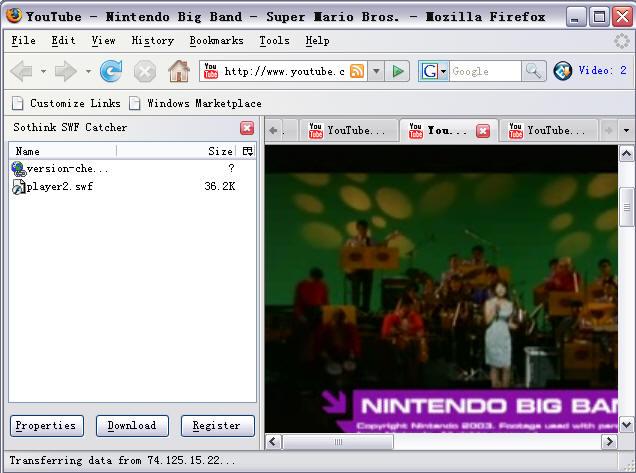Click the Video: 2 link in toolbar

tap(603, 71)
